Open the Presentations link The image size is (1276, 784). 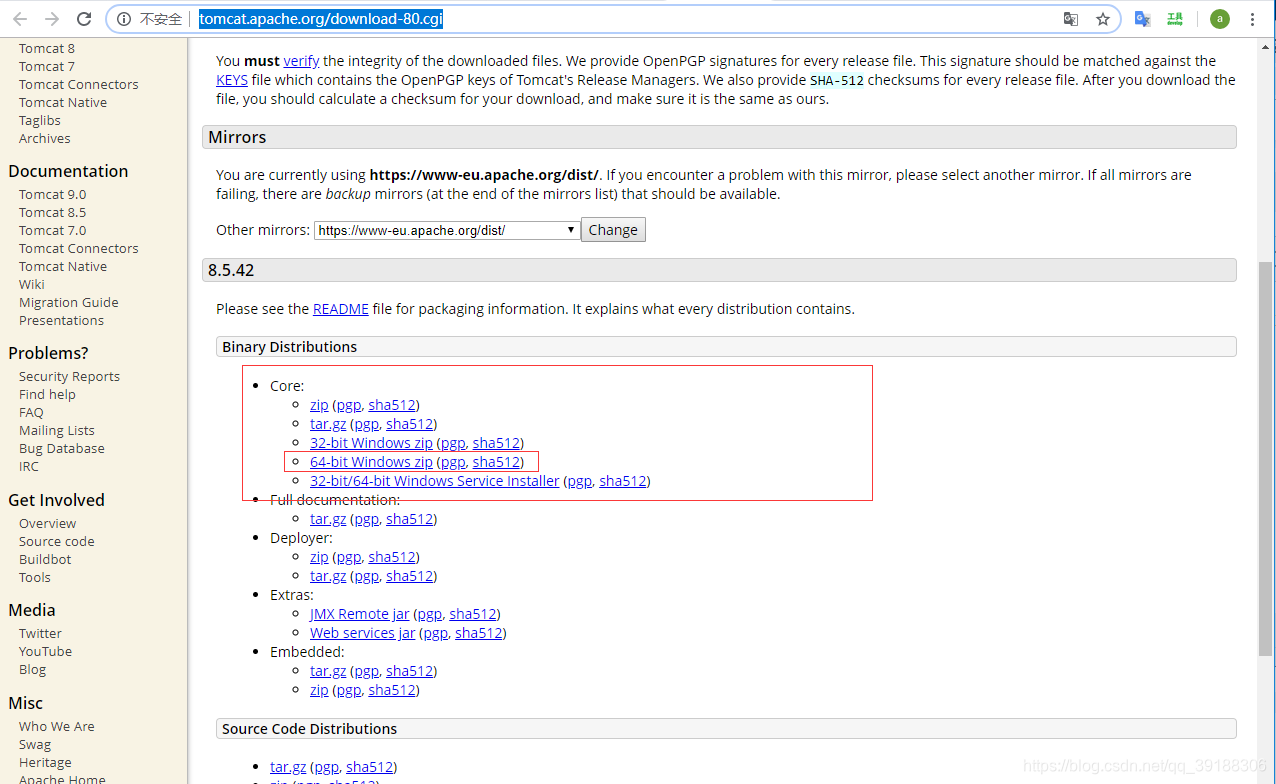pyautogui.click(x=62, y=320)
